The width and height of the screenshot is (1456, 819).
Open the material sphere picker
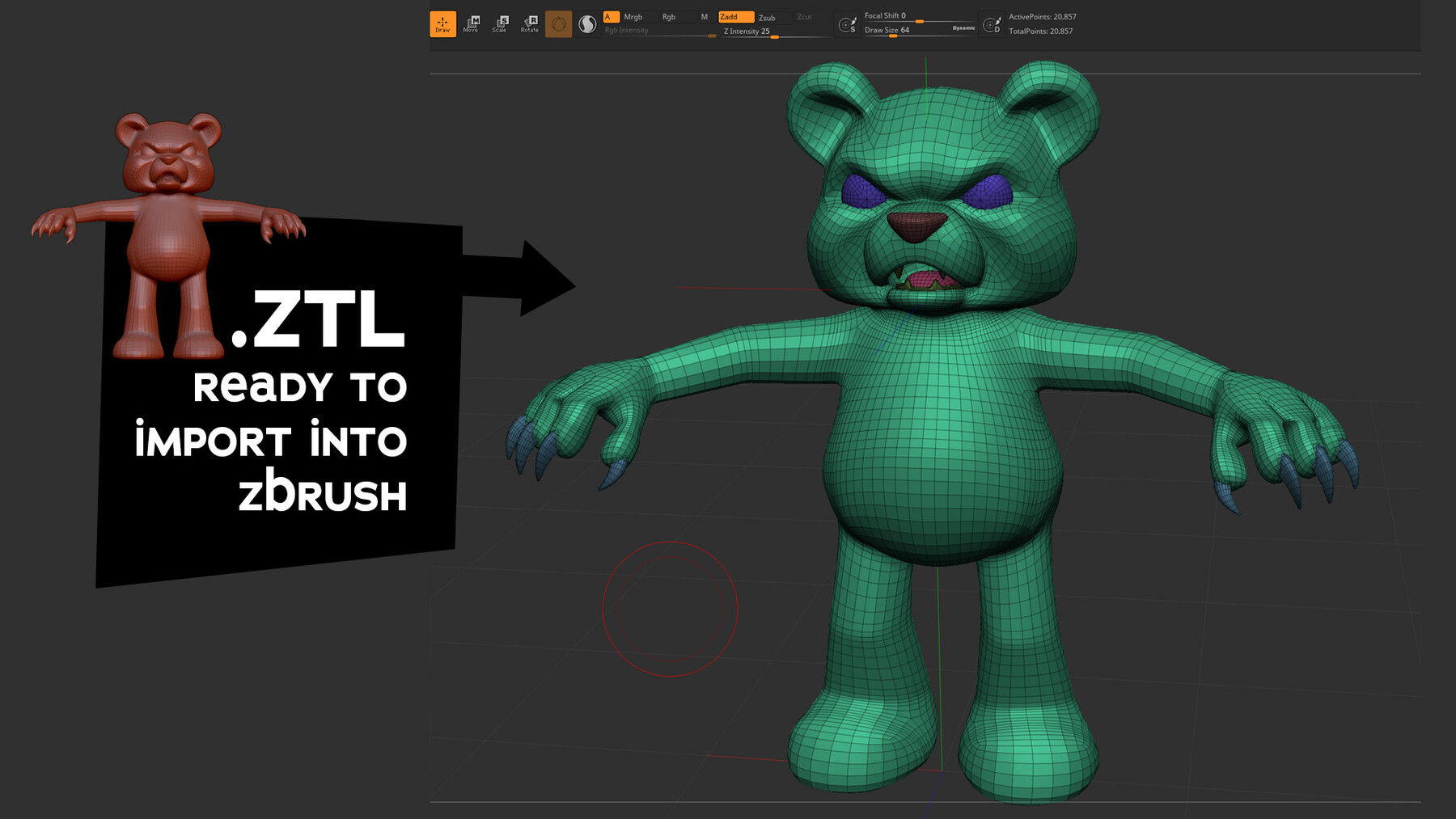tap(586, 23)
